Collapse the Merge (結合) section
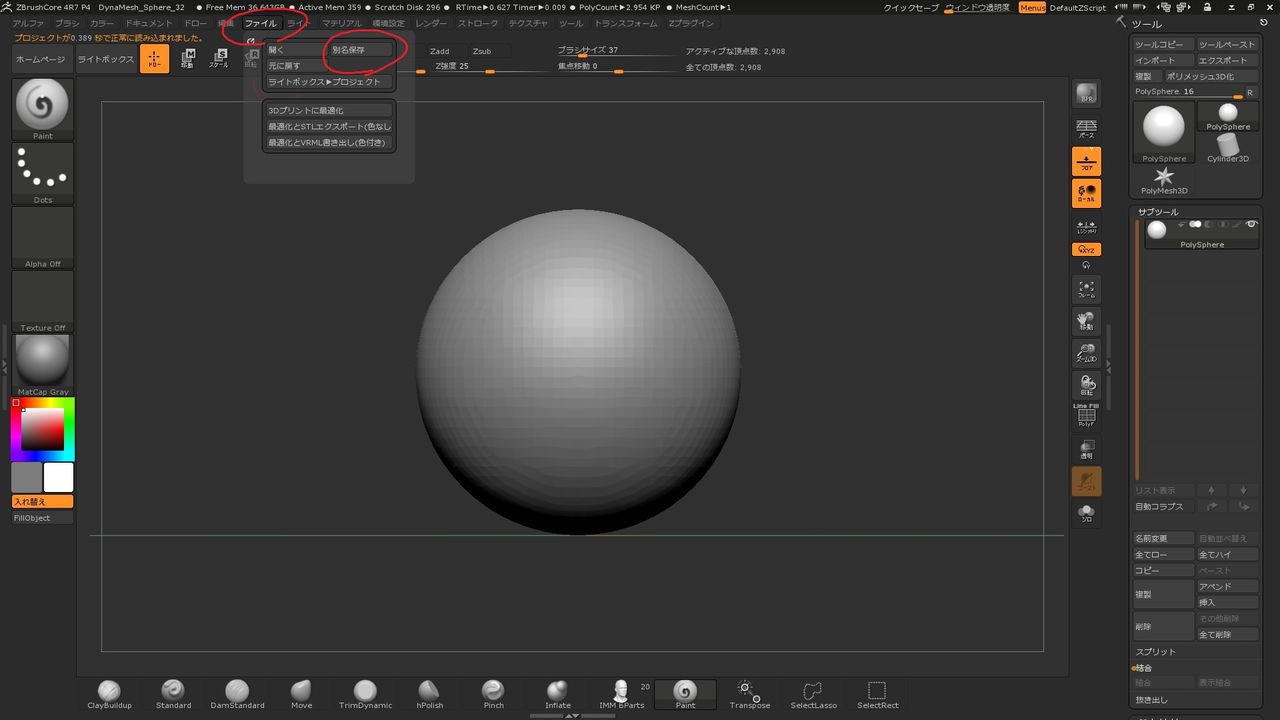 pos(1144,668)
